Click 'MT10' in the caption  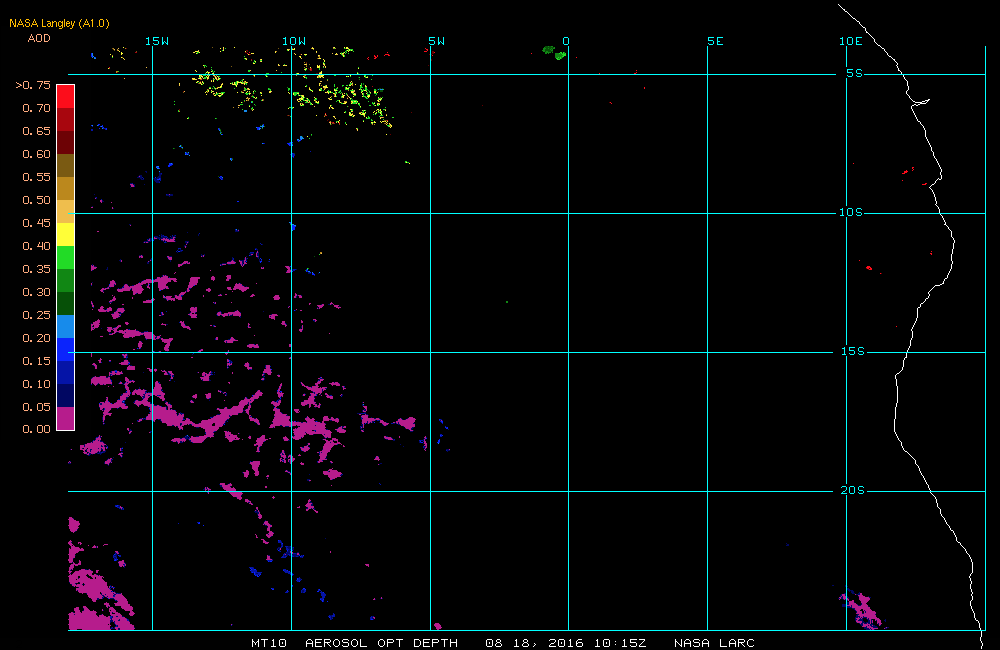(269, 643)
